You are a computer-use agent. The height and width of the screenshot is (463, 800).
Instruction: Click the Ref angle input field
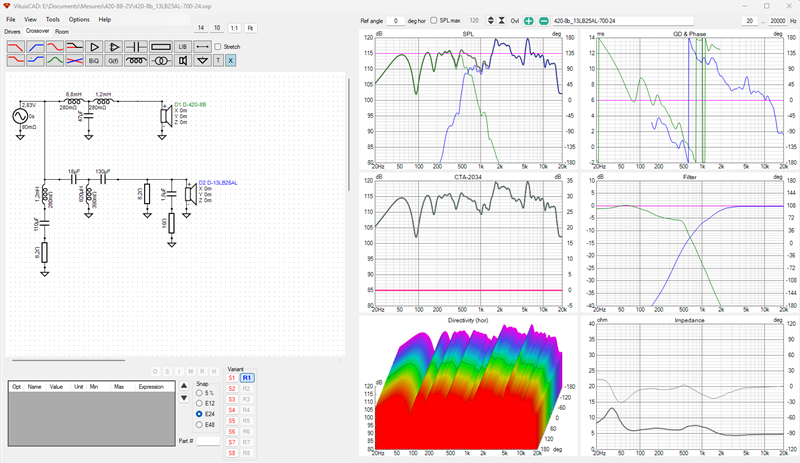point(395,21)
